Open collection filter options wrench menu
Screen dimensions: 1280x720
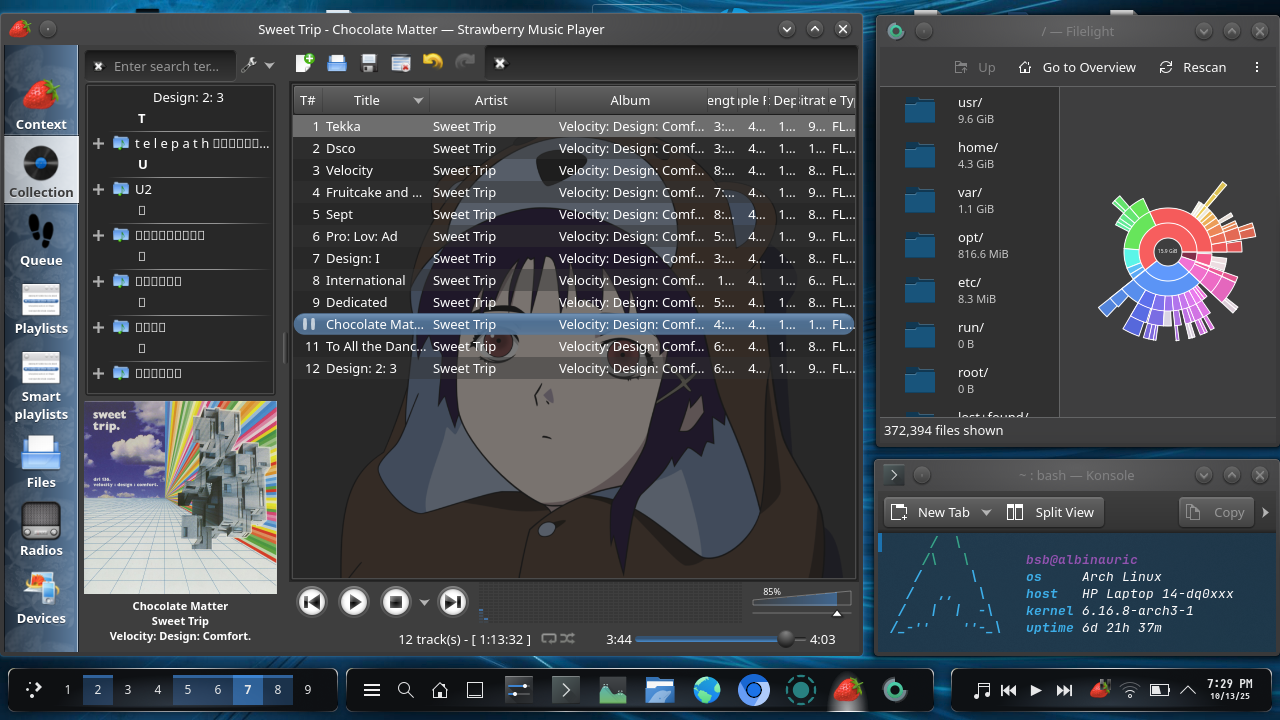(x=256, y=65)
